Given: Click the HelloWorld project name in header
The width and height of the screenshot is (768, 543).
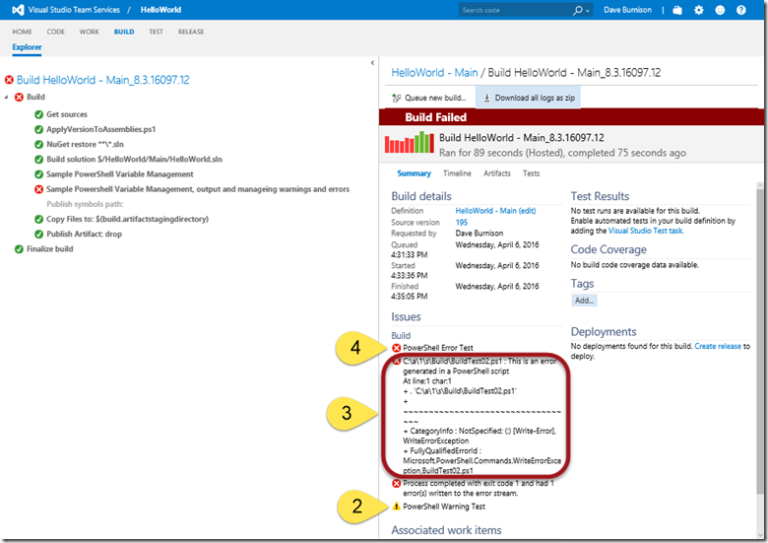Looking at the screenshot, I should pos(161,10).
